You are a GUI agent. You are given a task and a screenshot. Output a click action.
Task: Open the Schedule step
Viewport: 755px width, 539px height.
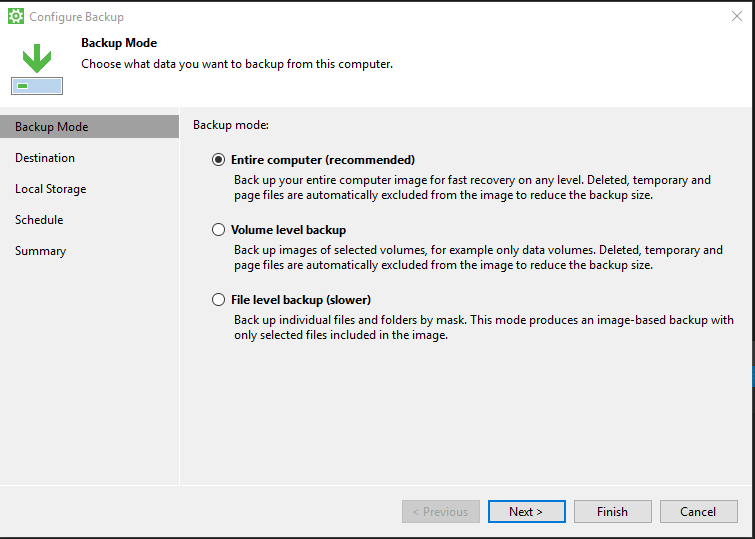39,220
